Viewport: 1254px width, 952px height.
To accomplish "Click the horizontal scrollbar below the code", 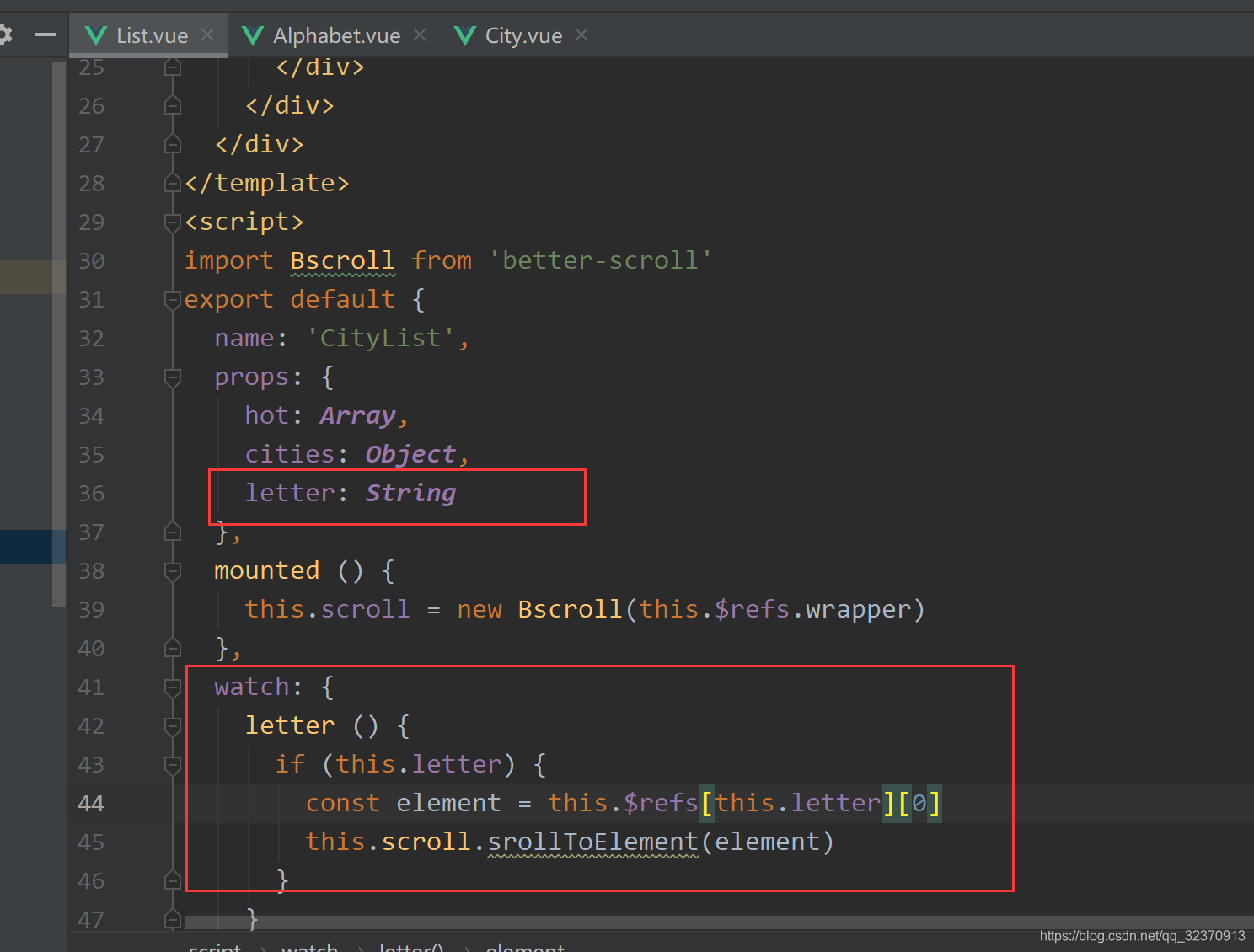I will coord(719,922).
